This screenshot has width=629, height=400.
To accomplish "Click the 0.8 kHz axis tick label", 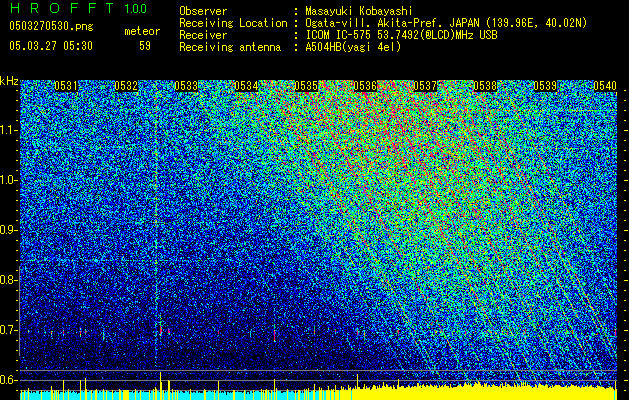I will click(8, 280).
